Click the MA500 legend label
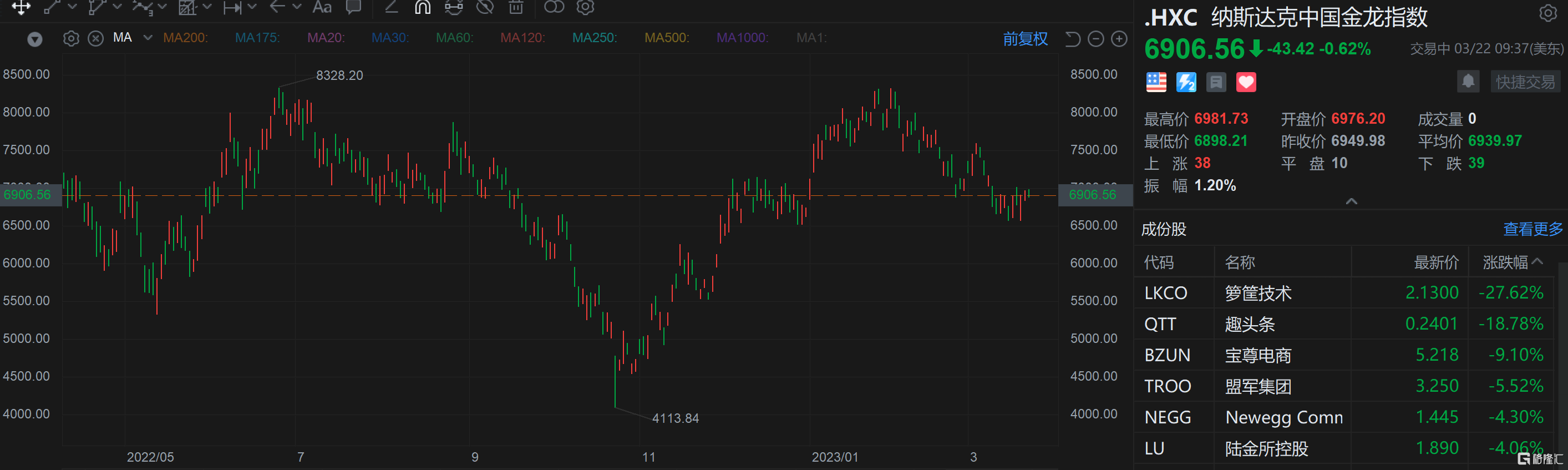1568x470 pixels. pos(667,38)
